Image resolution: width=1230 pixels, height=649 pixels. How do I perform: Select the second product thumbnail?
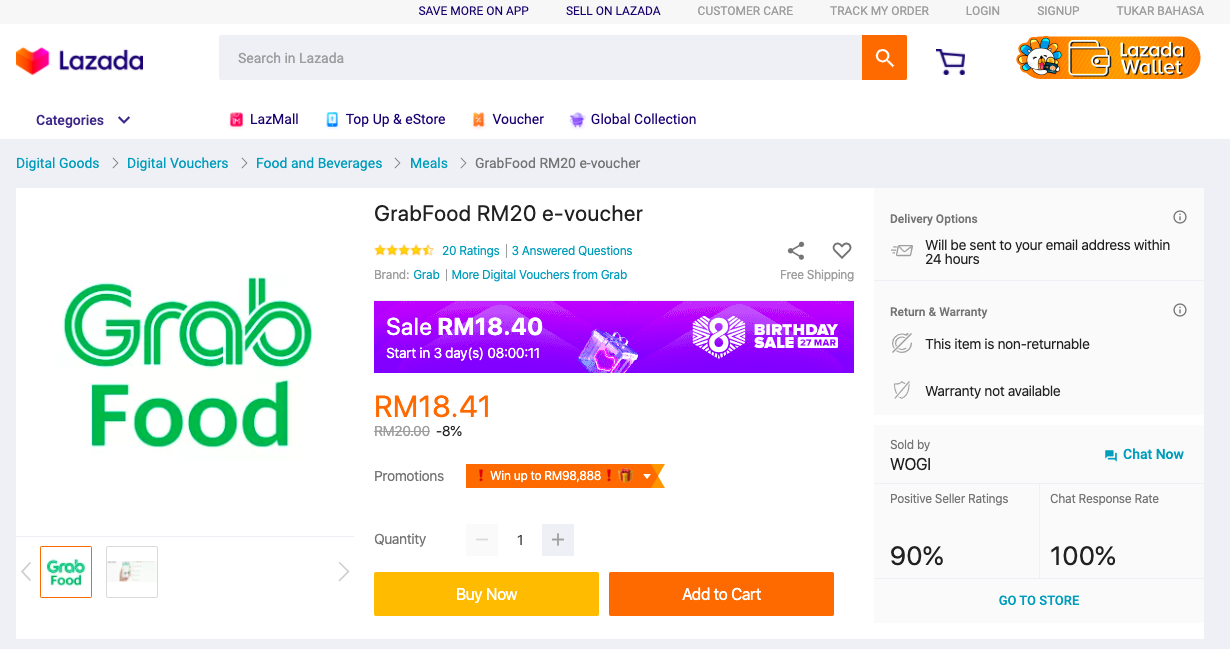132,572
